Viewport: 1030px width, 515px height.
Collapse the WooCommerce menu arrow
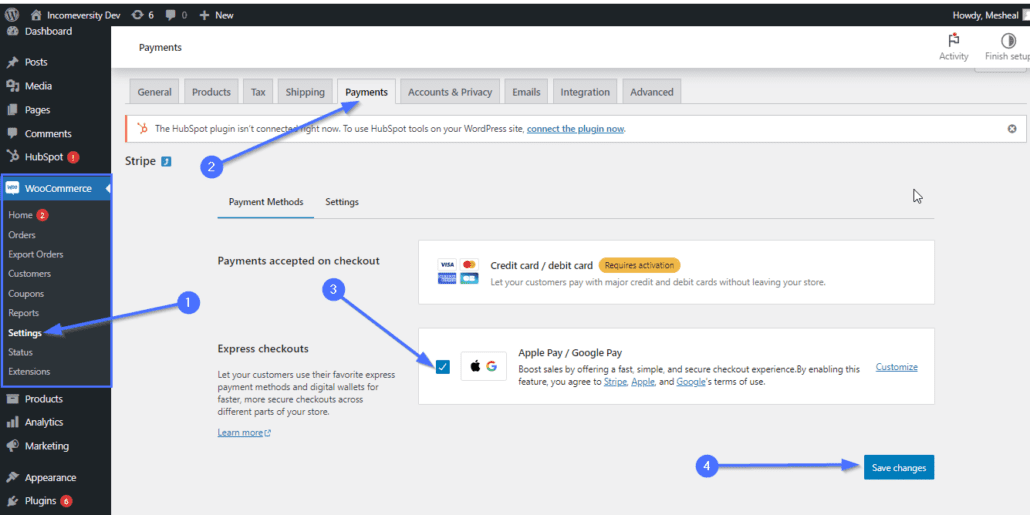[108, 189]
